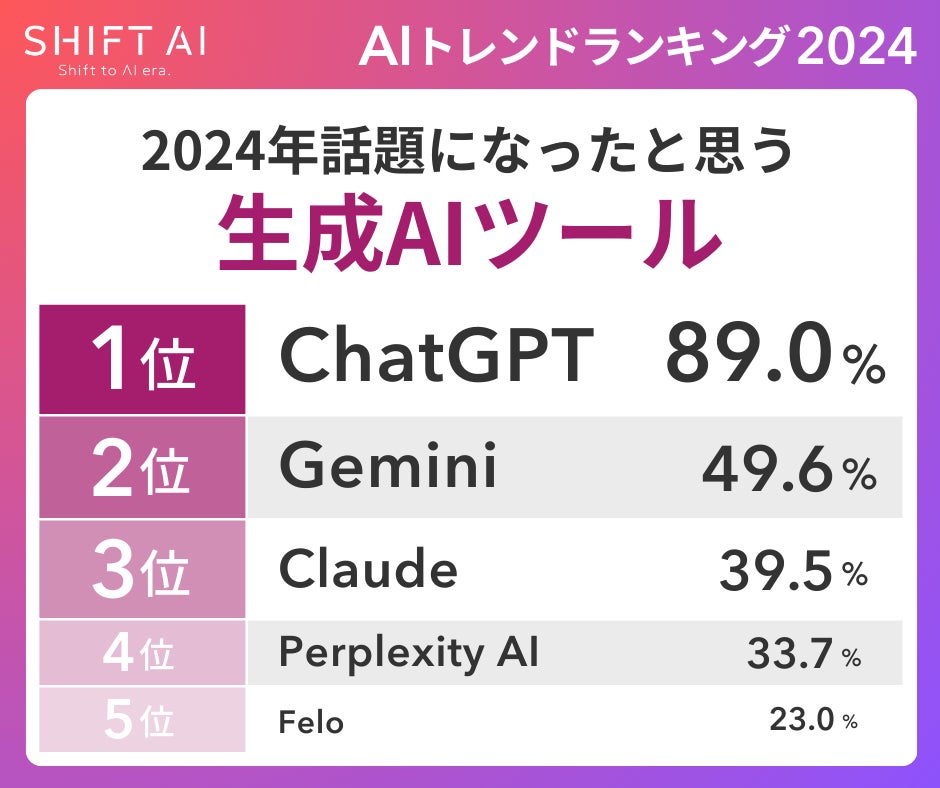The height and width of the screenshot is (788, 940).
Task: Click the Gemini name
Action: tap(388, 466)
